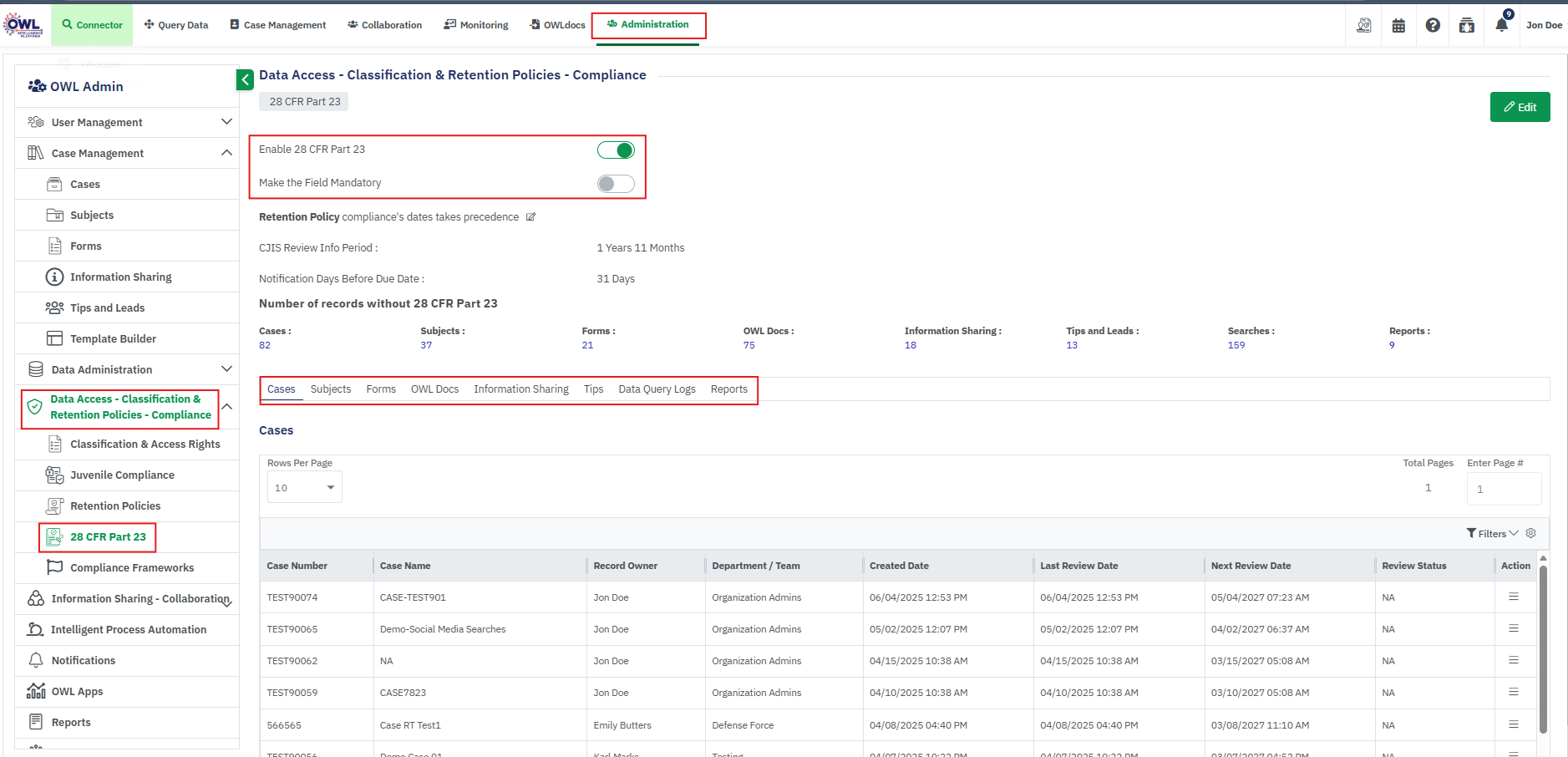Open action menu for case TEST90074
The height and width of the screenshot is (757, 1568).
(x=1513, y=597)
